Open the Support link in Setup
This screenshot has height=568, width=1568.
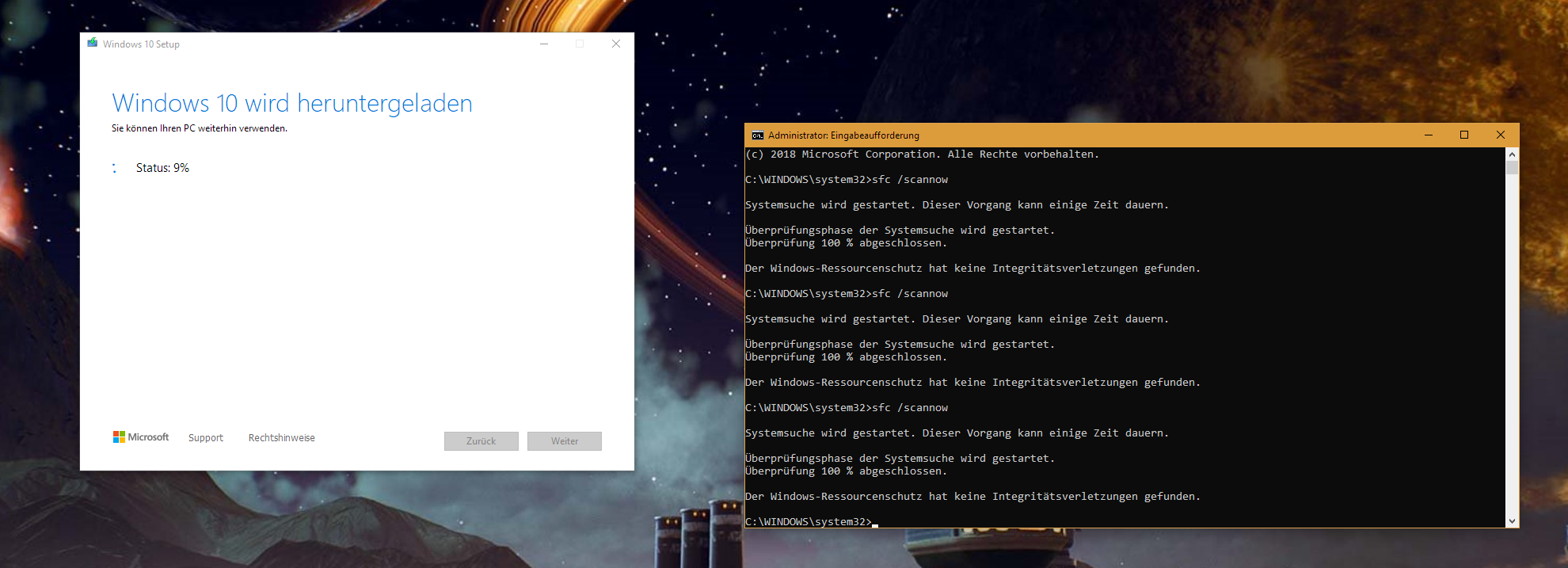[206, 438]
